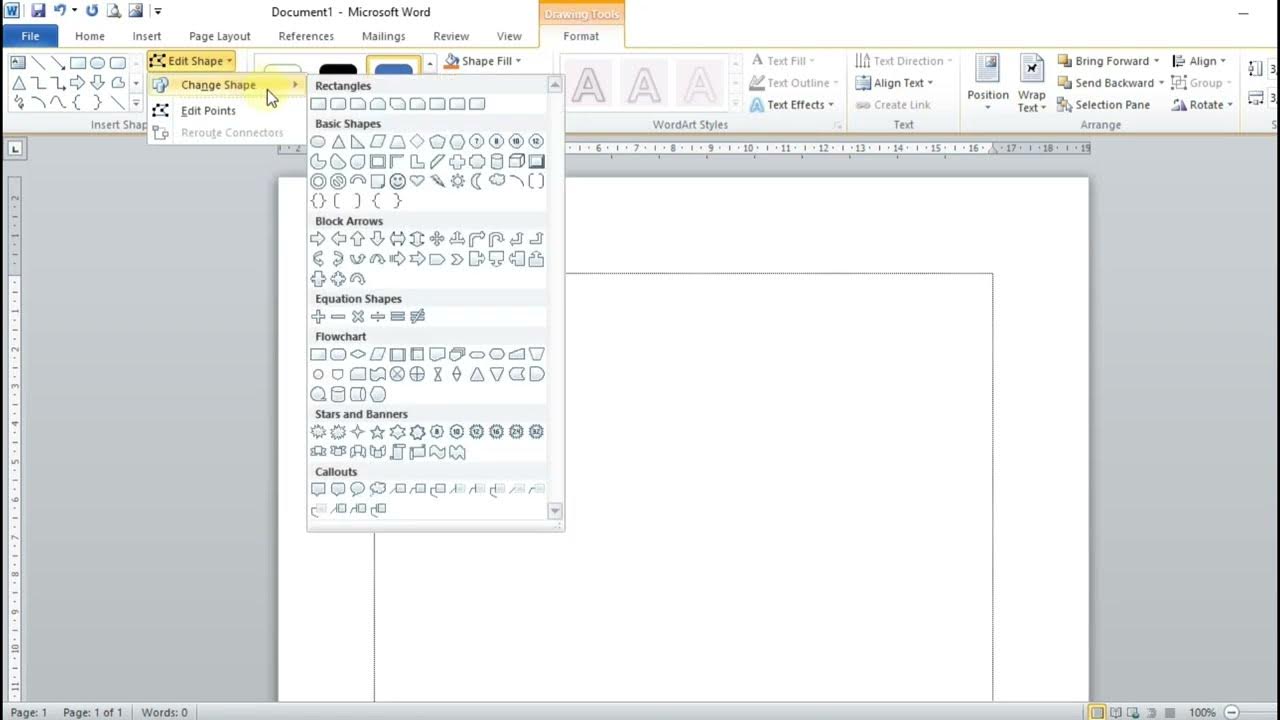Expand the Rotate dropdown
The width and height of the screenshot is (1280, 720).
pyautogui.click(x=1203, y=105)
